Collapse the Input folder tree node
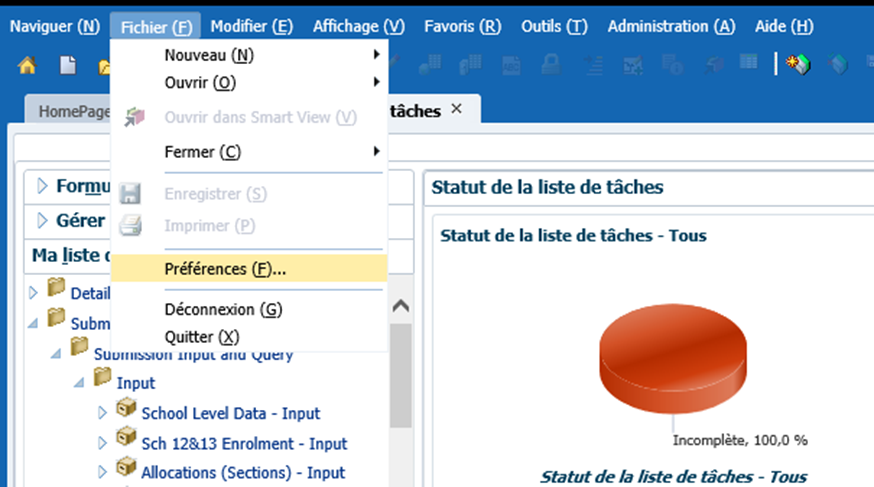 tap(78, 383)
